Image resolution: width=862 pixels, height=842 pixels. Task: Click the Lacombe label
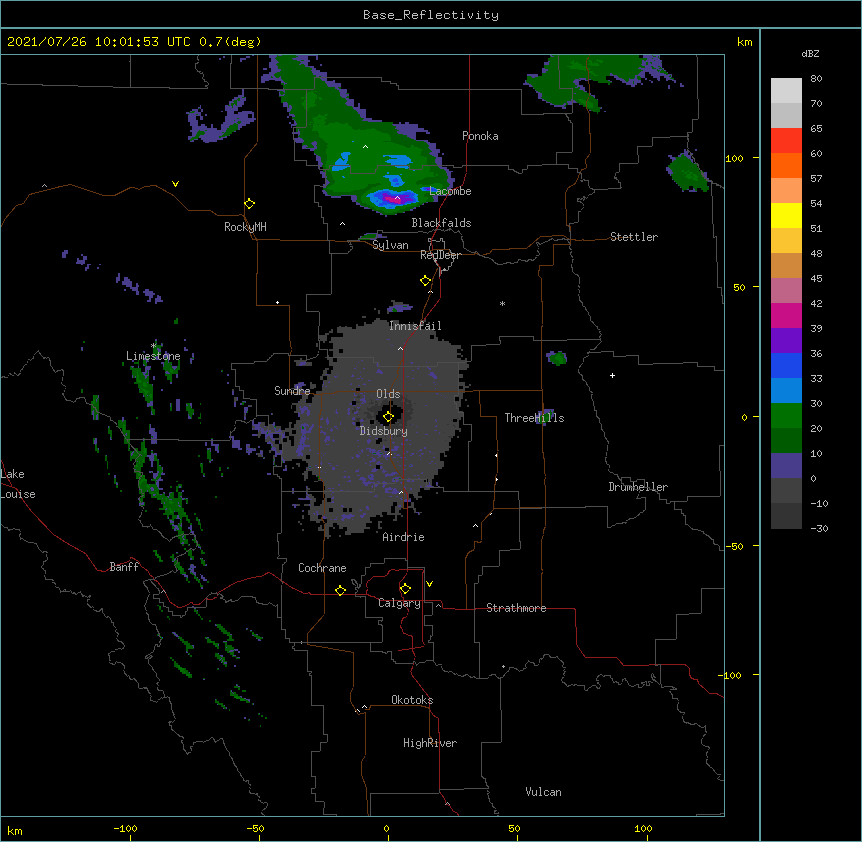click(450, 191)
